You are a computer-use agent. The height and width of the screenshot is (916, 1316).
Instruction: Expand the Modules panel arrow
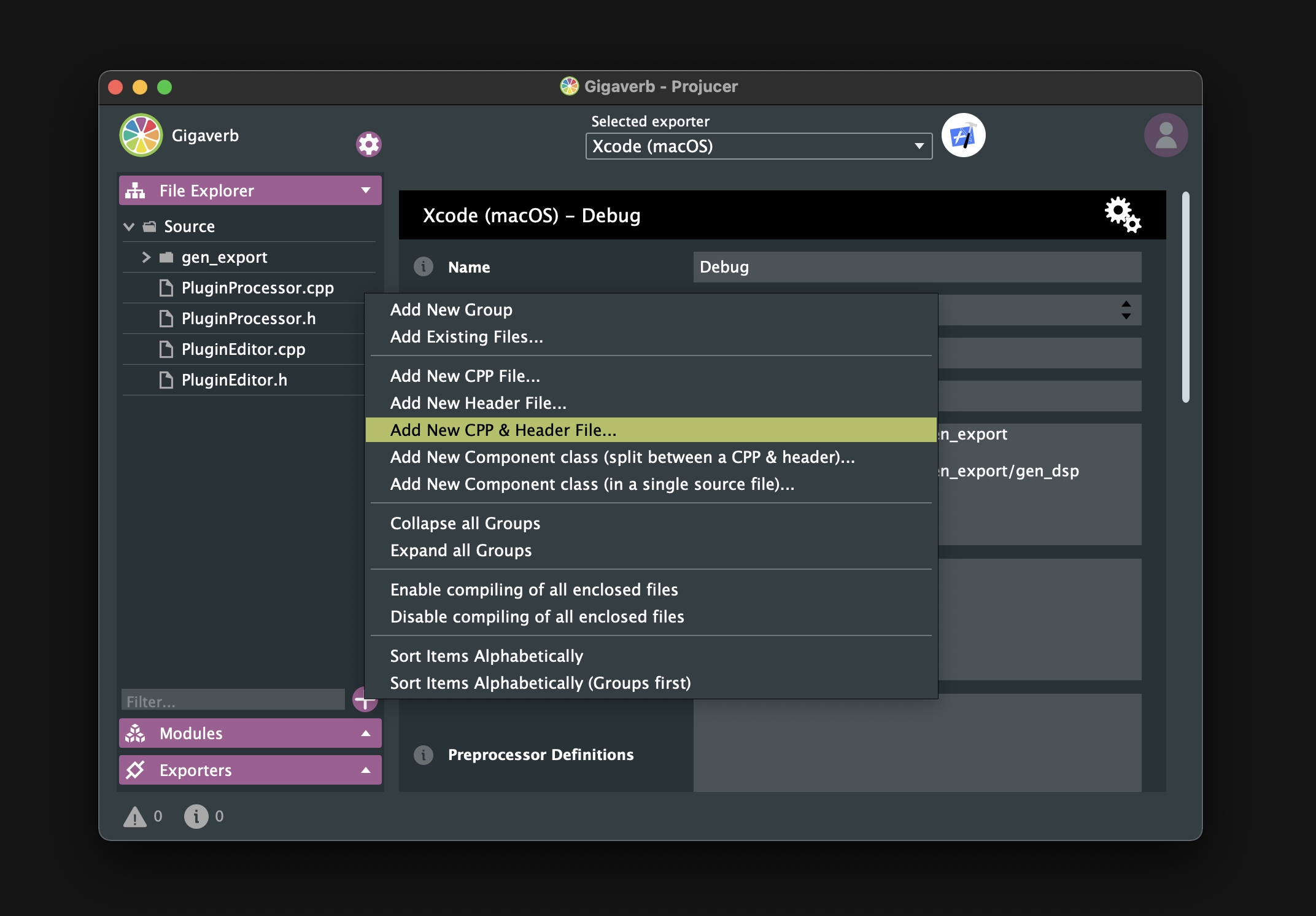pos(366,733)
